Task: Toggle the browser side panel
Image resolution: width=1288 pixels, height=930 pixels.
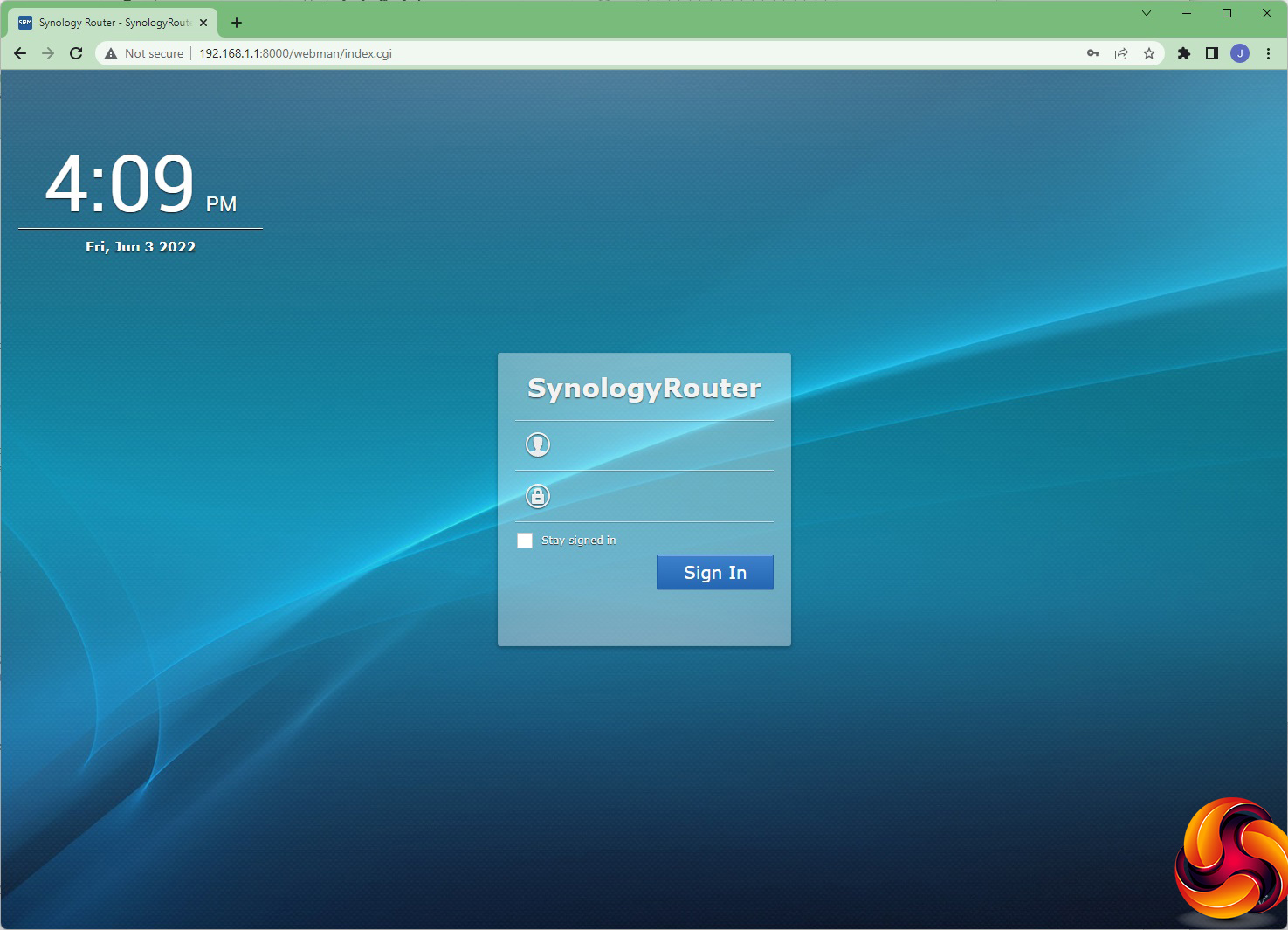Action: click(1212, 53)
